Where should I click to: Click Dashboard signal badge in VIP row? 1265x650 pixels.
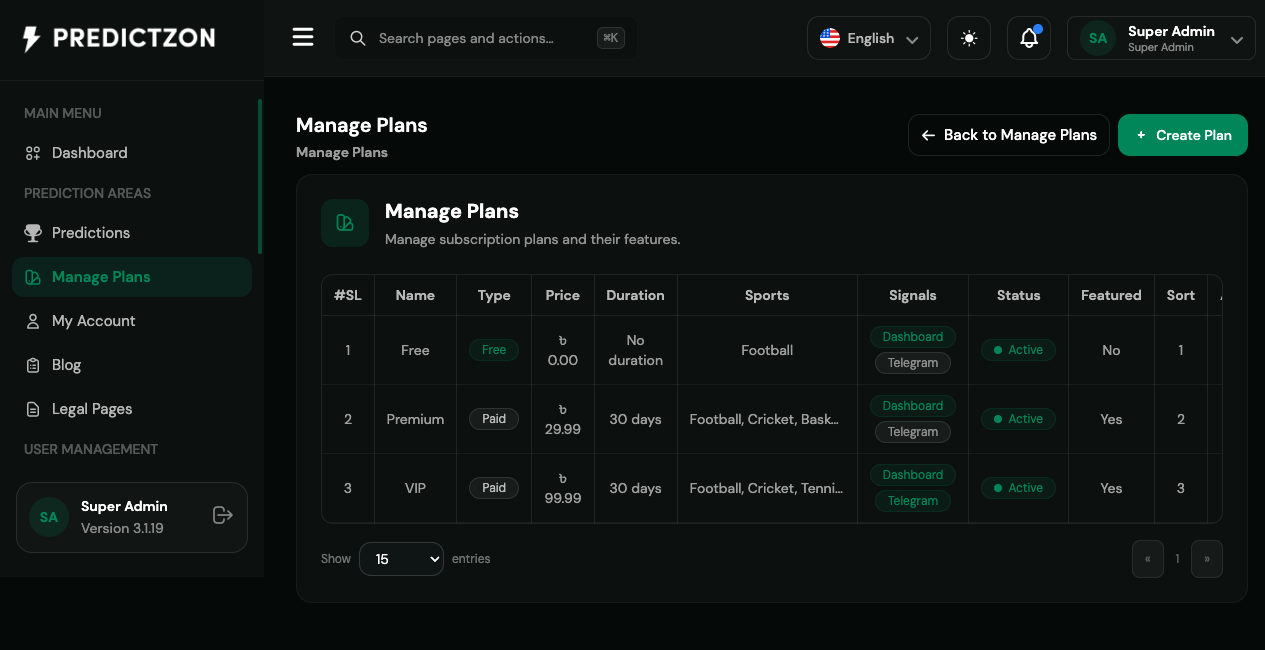pyautogui.click(x=913, y=475)
